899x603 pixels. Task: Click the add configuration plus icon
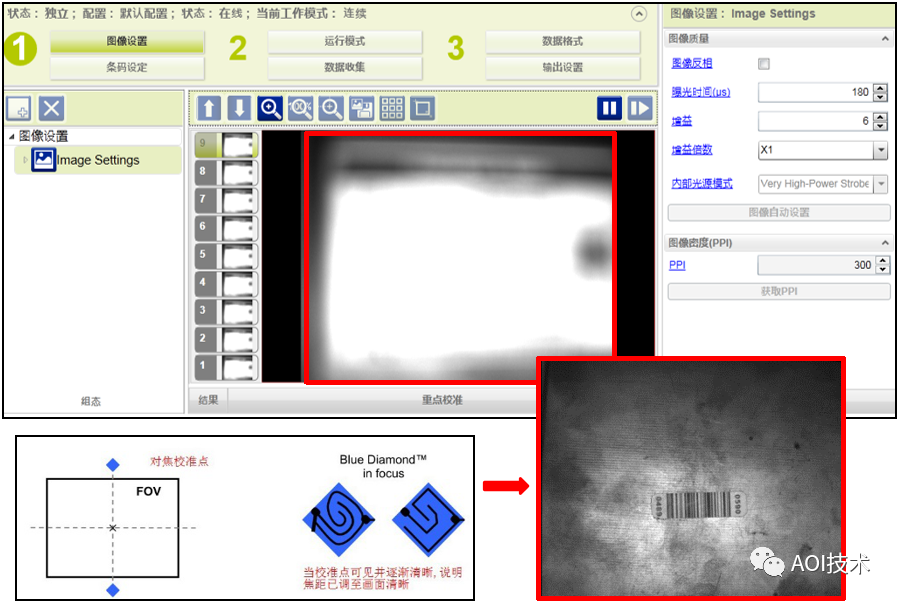[19, 108]
